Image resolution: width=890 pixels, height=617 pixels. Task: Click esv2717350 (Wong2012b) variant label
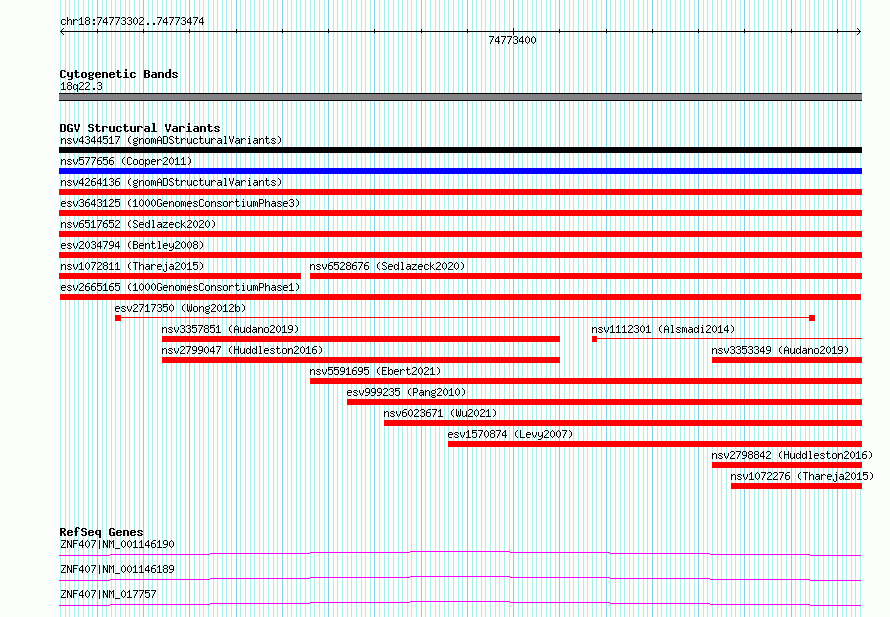click(180, 308)
